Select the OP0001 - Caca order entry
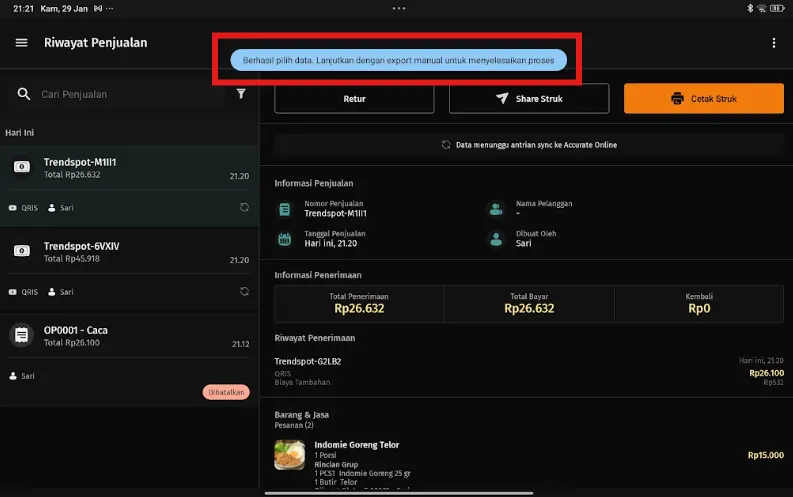 coord(130,359)
